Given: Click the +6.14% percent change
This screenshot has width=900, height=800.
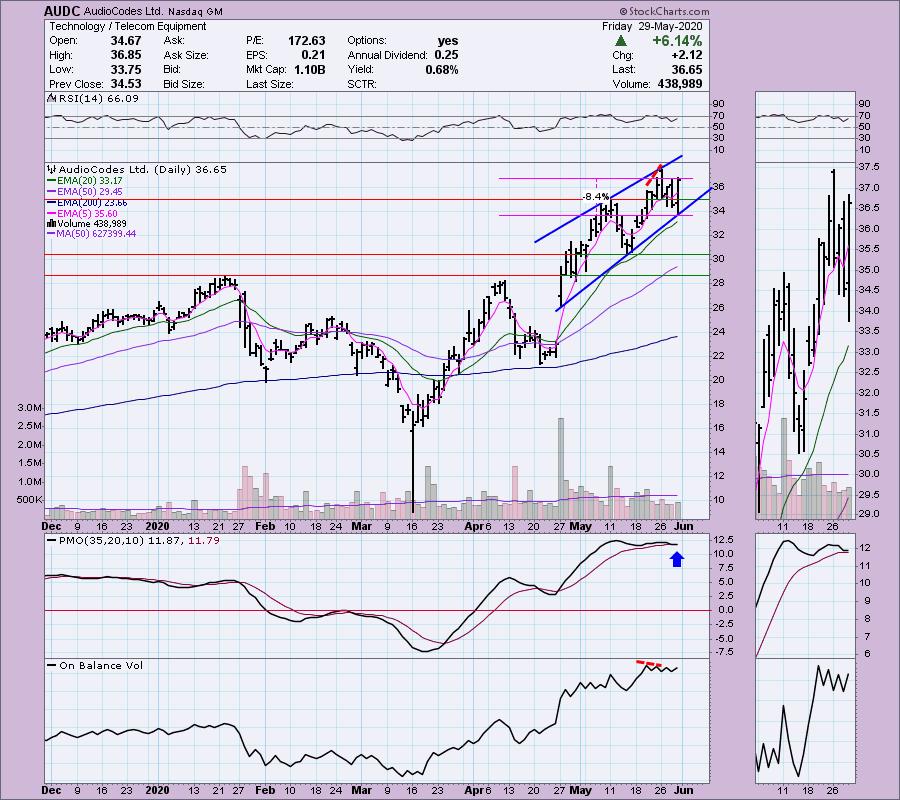Looking at the screenshot, I should click(677, 41).
